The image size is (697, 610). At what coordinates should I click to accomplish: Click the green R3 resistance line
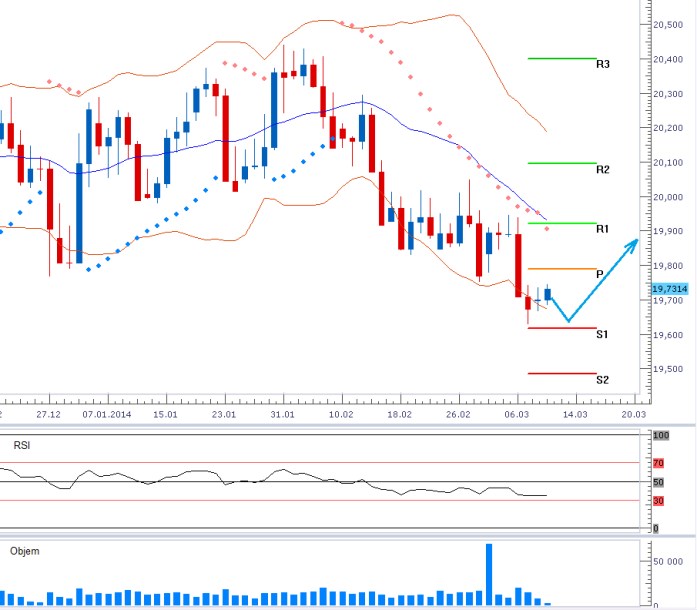pos(562,58)
